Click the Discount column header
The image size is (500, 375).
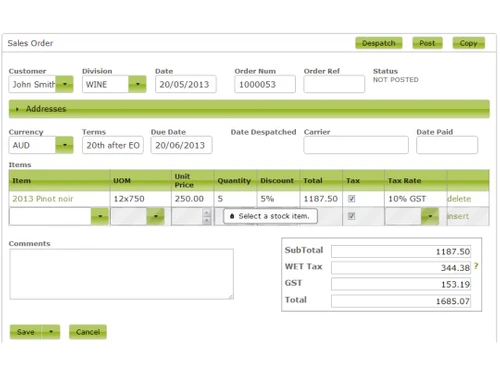click(277, 181)
